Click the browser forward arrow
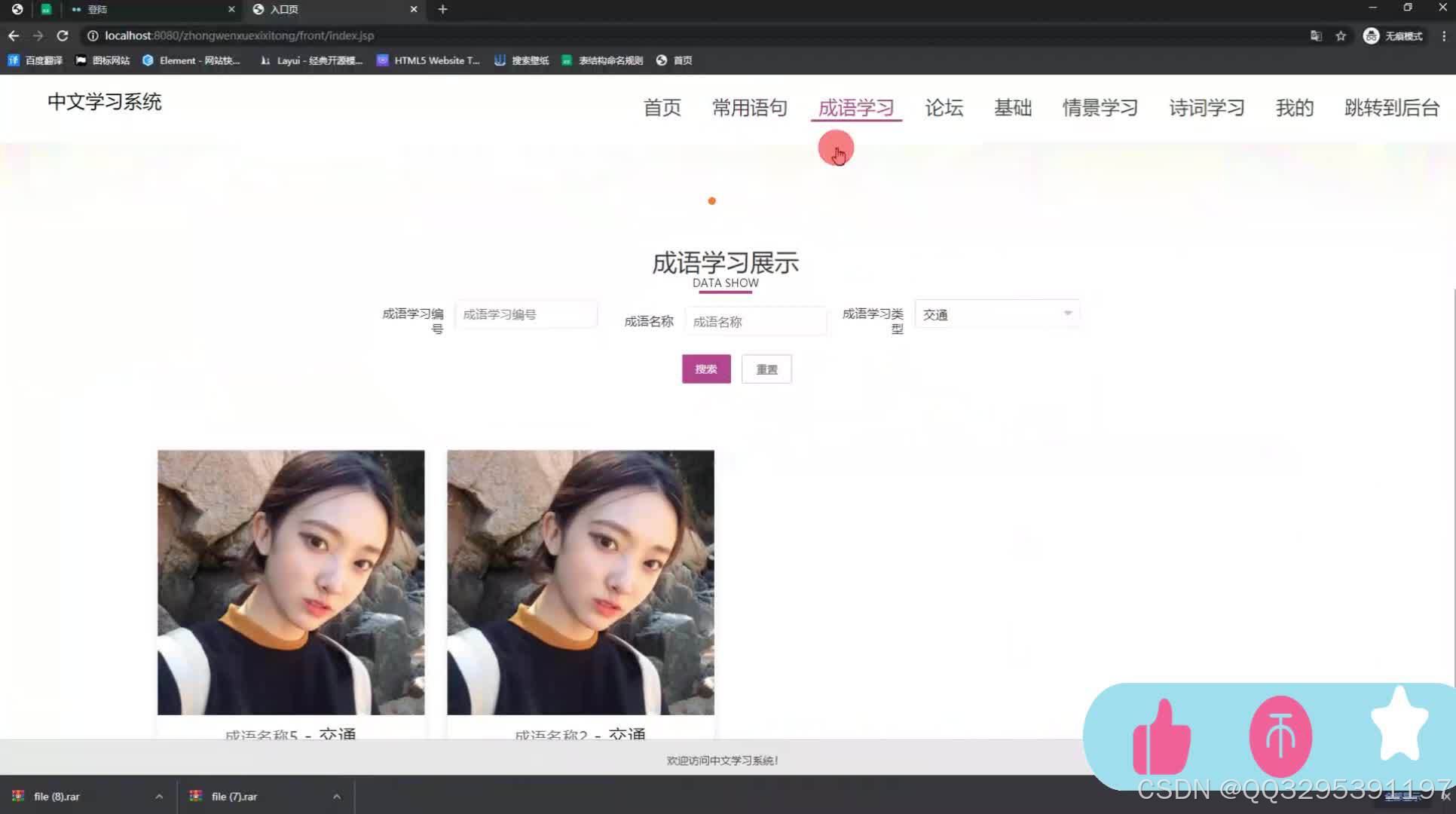The width and height of the screenshot is (1456, 814). click(x=38, y=35)
